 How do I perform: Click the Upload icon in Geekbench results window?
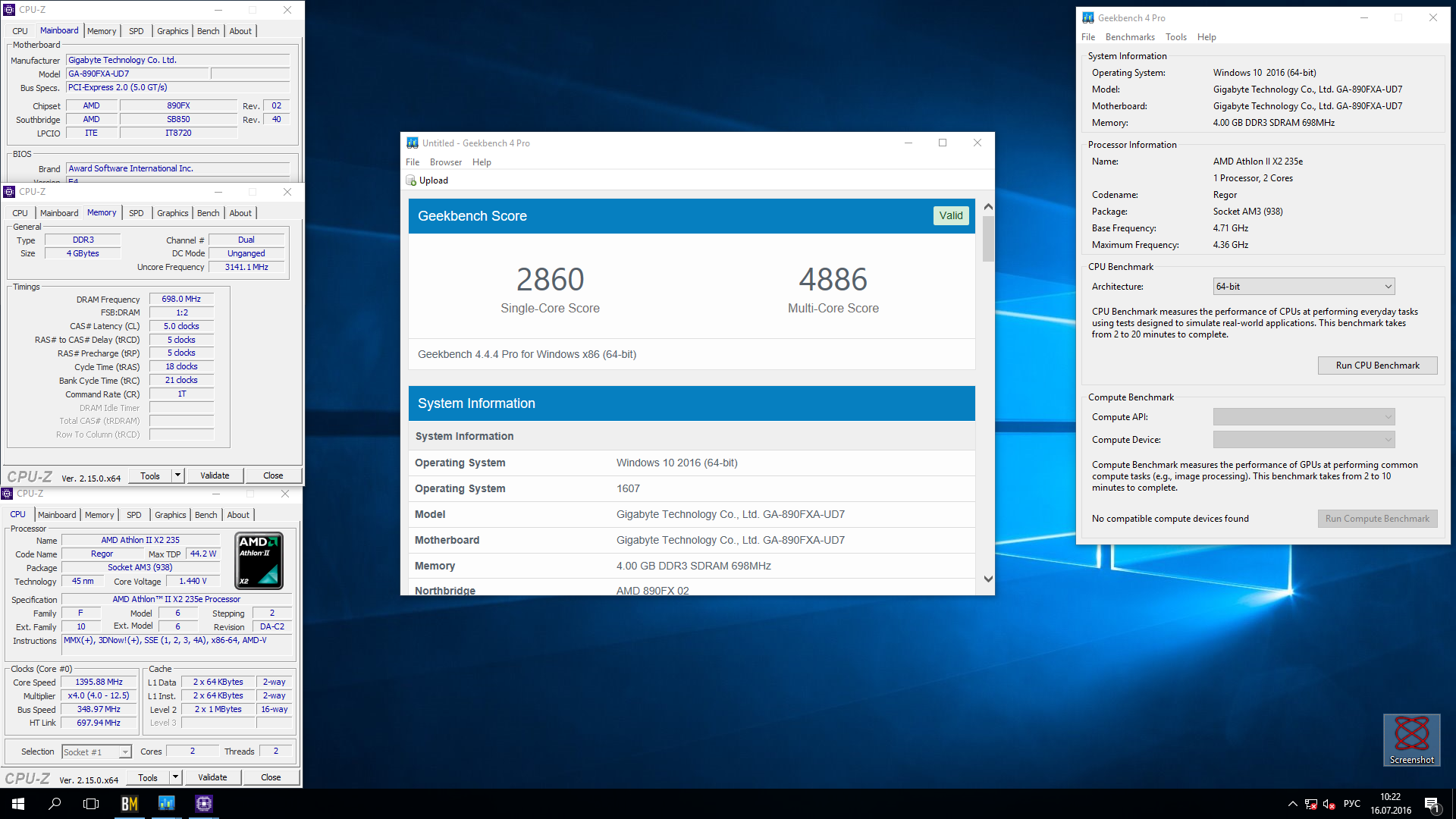(411, 180)
